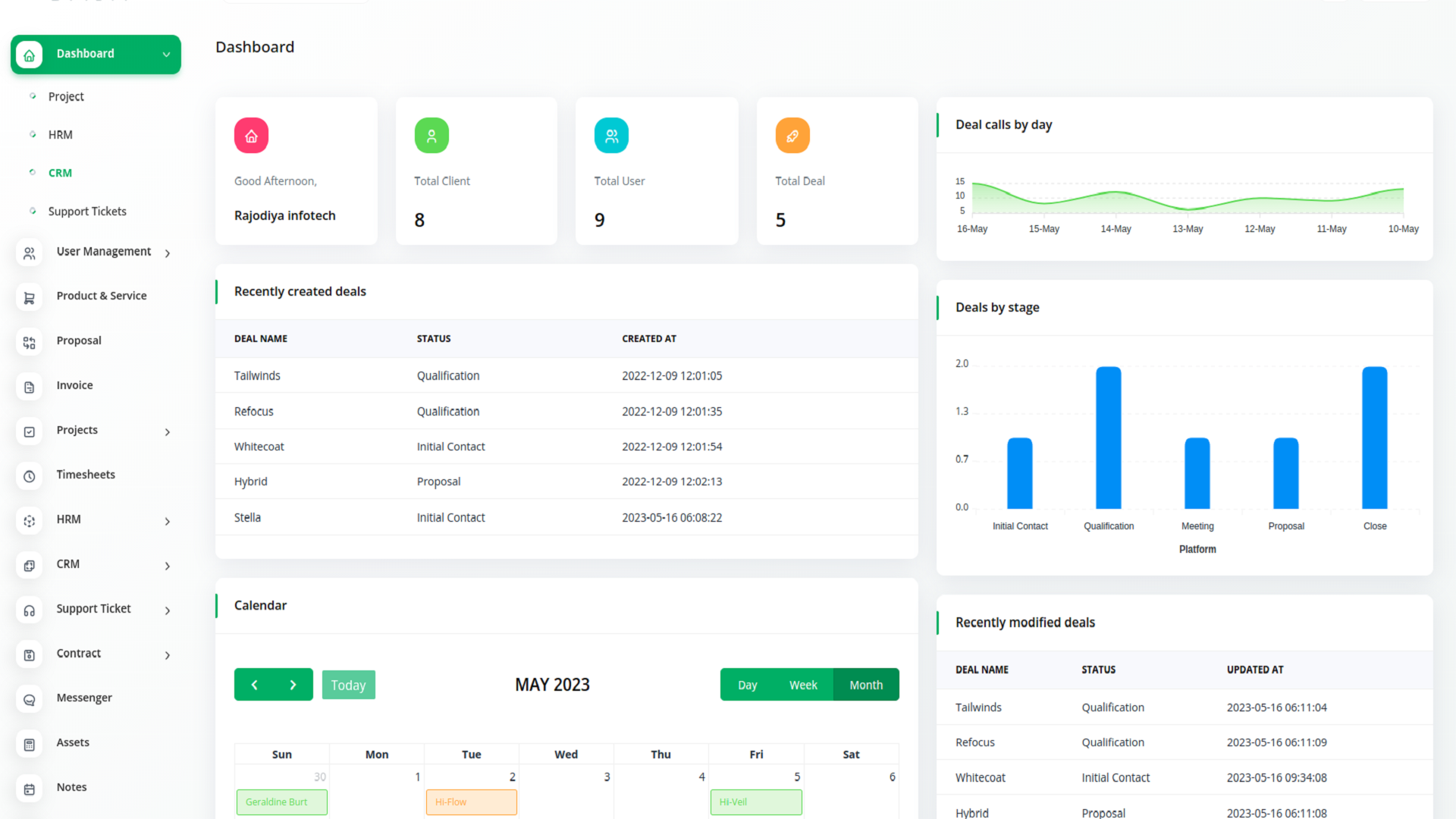Collapse the Dashboard menu chevron
The image size is (1456, 819).
[166, 55]
